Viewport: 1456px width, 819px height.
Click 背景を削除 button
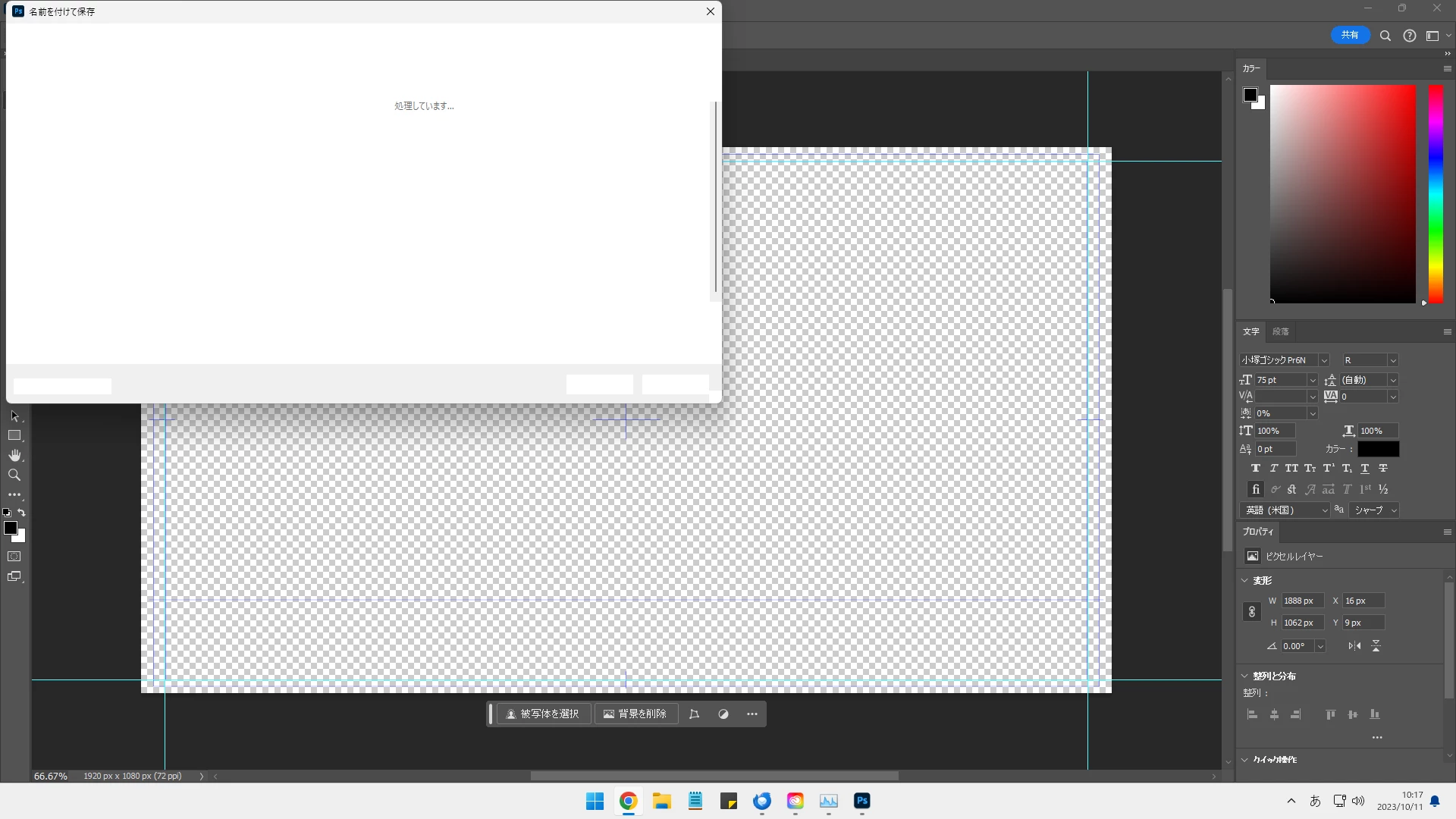(635, 714)
